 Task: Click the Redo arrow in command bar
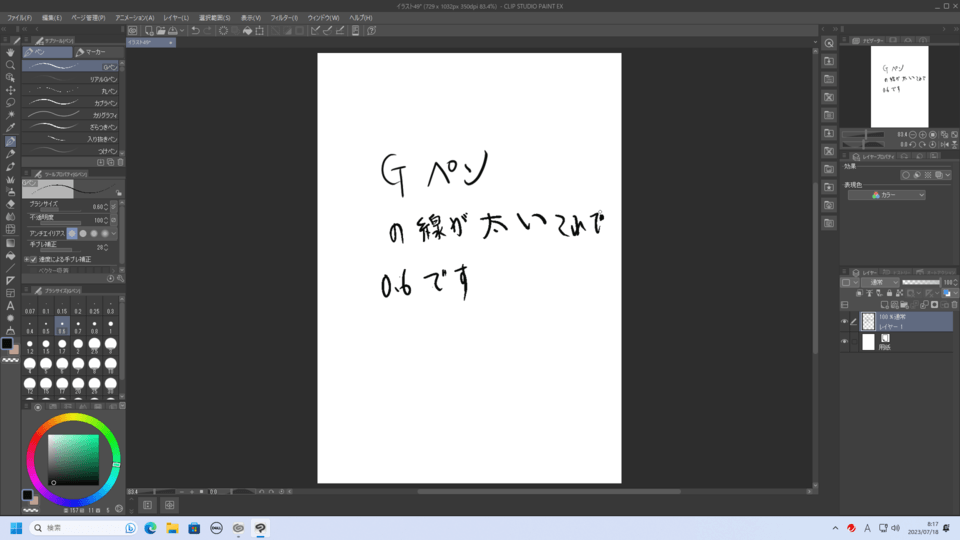208,30
